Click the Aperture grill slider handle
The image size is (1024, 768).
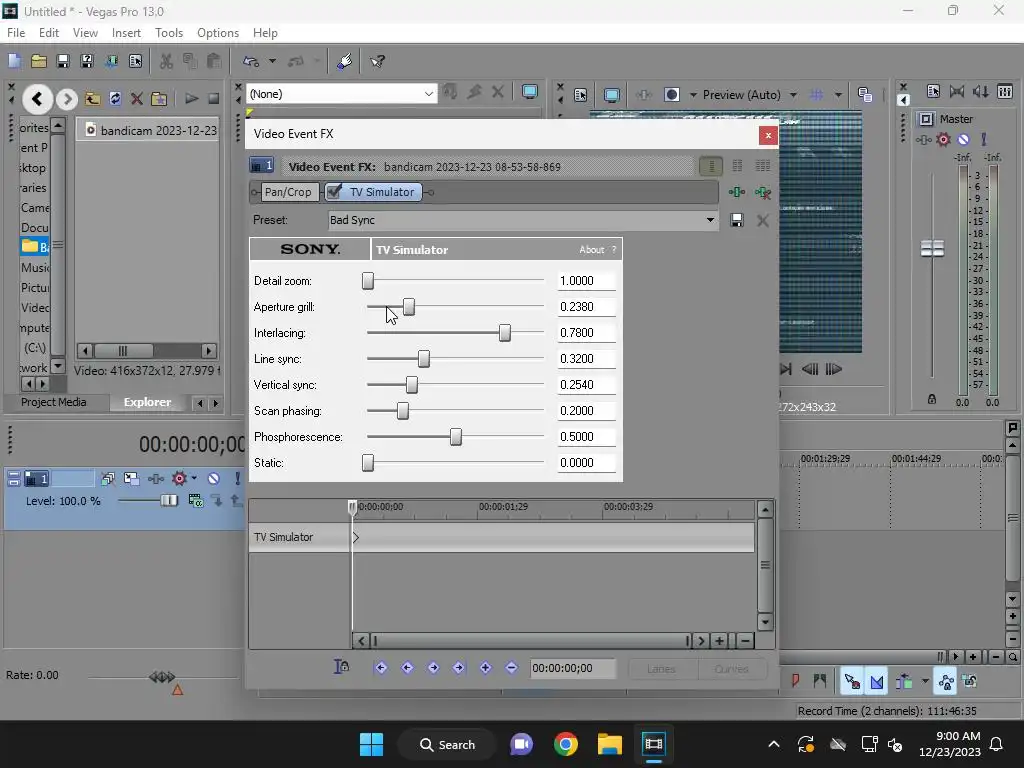(x=409, y=306)
